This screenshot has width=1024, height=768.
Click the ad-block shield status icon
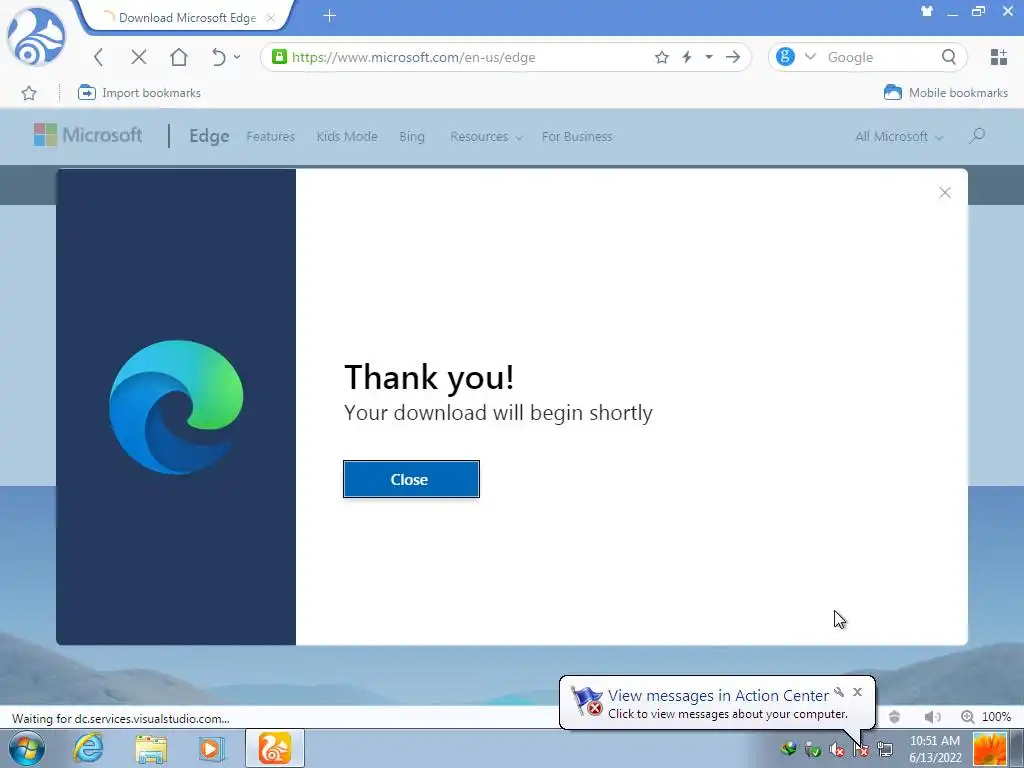[895, 716]
